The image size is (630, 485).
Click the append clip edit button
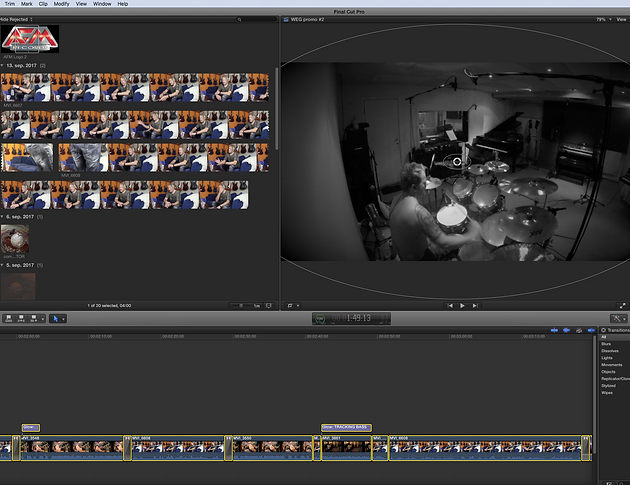pos(34,319)
